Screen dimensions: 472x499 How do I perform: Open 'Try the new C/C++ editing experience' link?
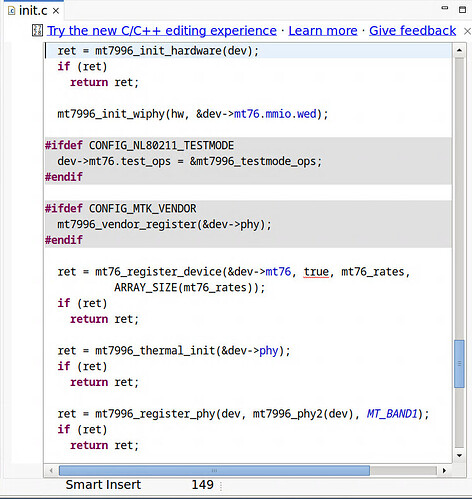(162, 31)
